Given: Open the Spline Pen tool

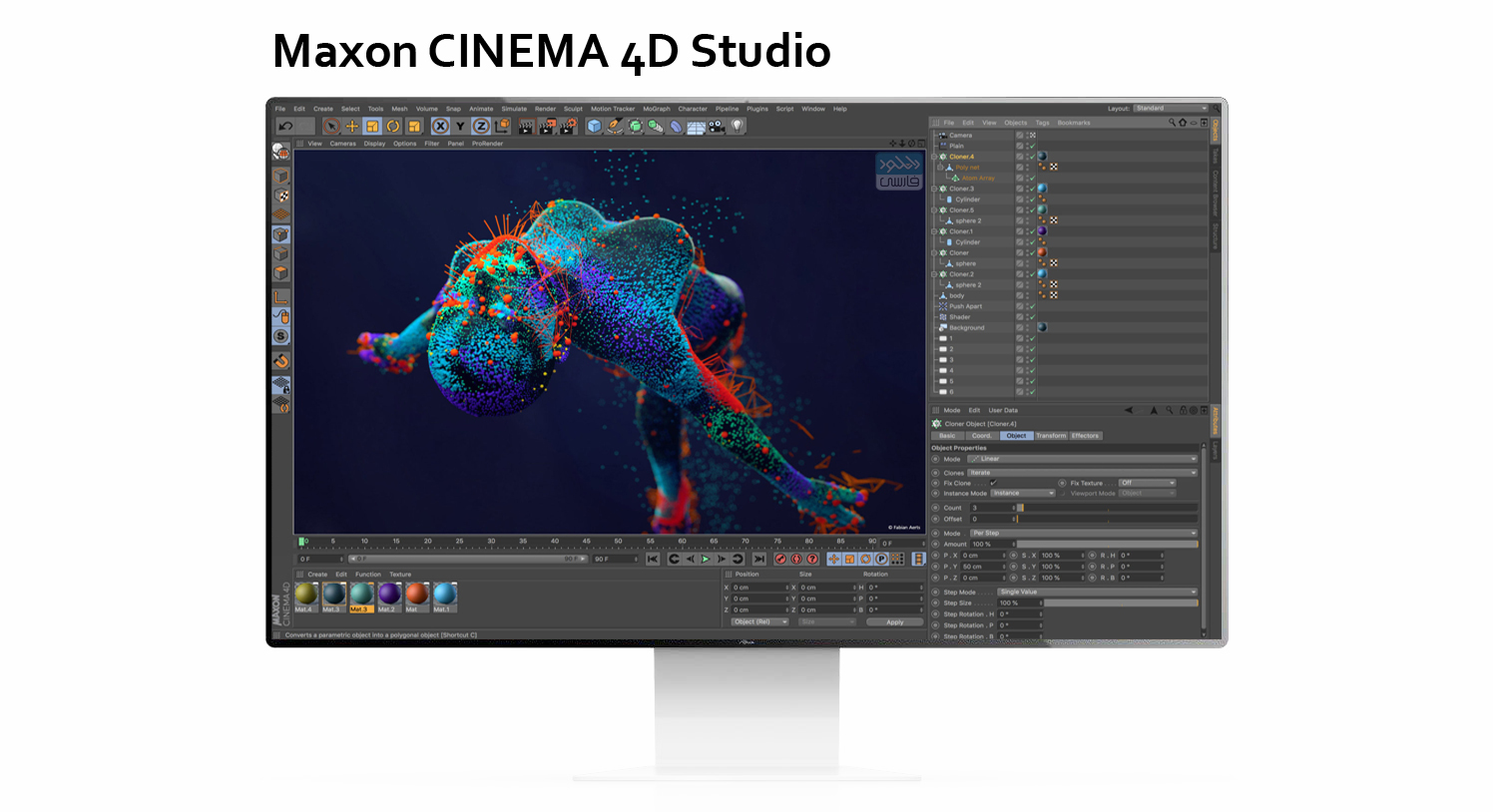Looking at the screenshot, I should (615, 126).
